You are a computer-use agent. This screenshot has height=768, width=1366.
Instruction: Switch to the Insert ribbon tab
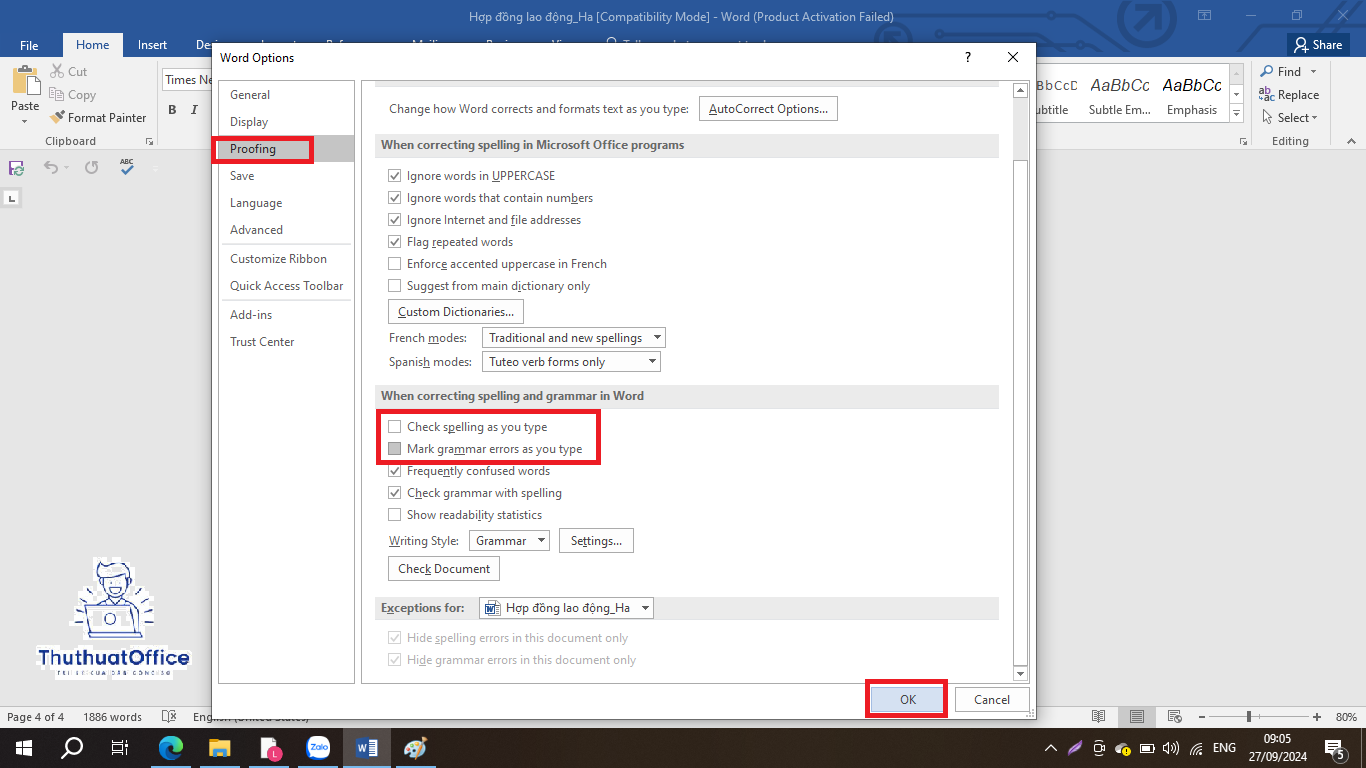pos(153,45)
